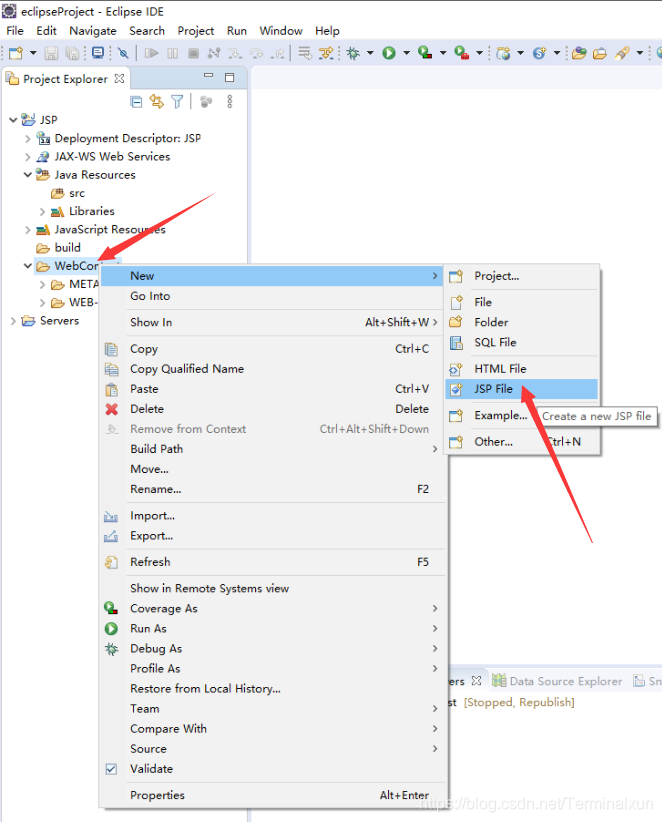Click the Step Into toolbar icon
This screenshot has width=662, height=822.
coord(235,53)
